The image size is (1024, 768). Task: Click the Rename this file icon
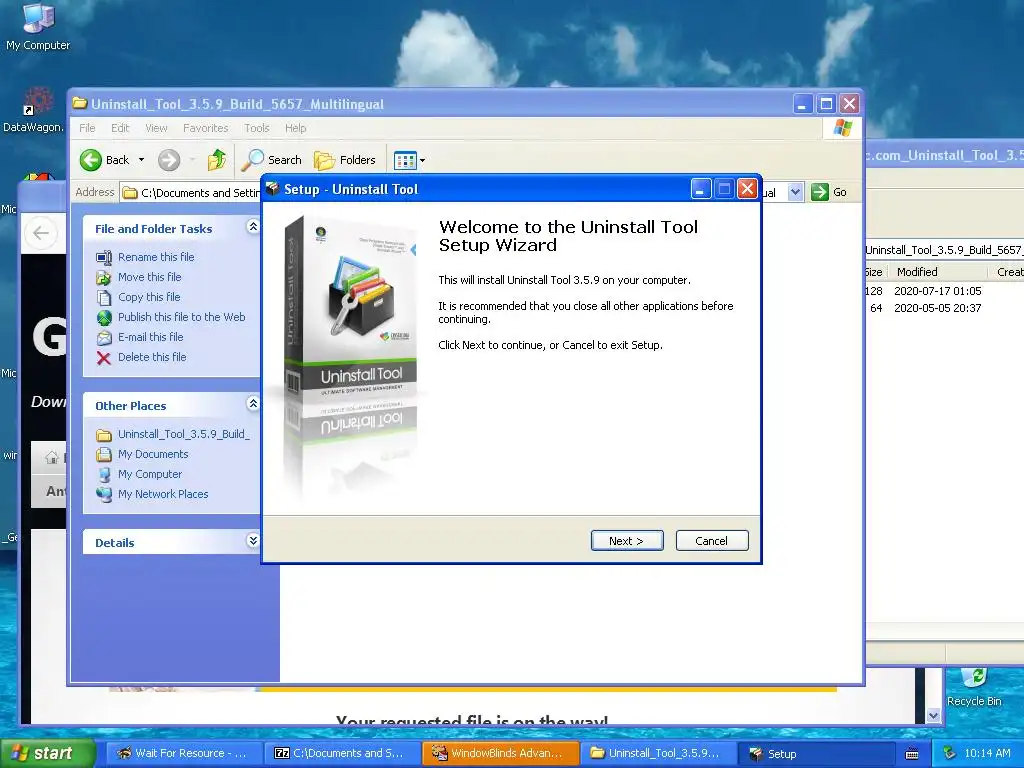pyautogui.click(x=104, y=257)
